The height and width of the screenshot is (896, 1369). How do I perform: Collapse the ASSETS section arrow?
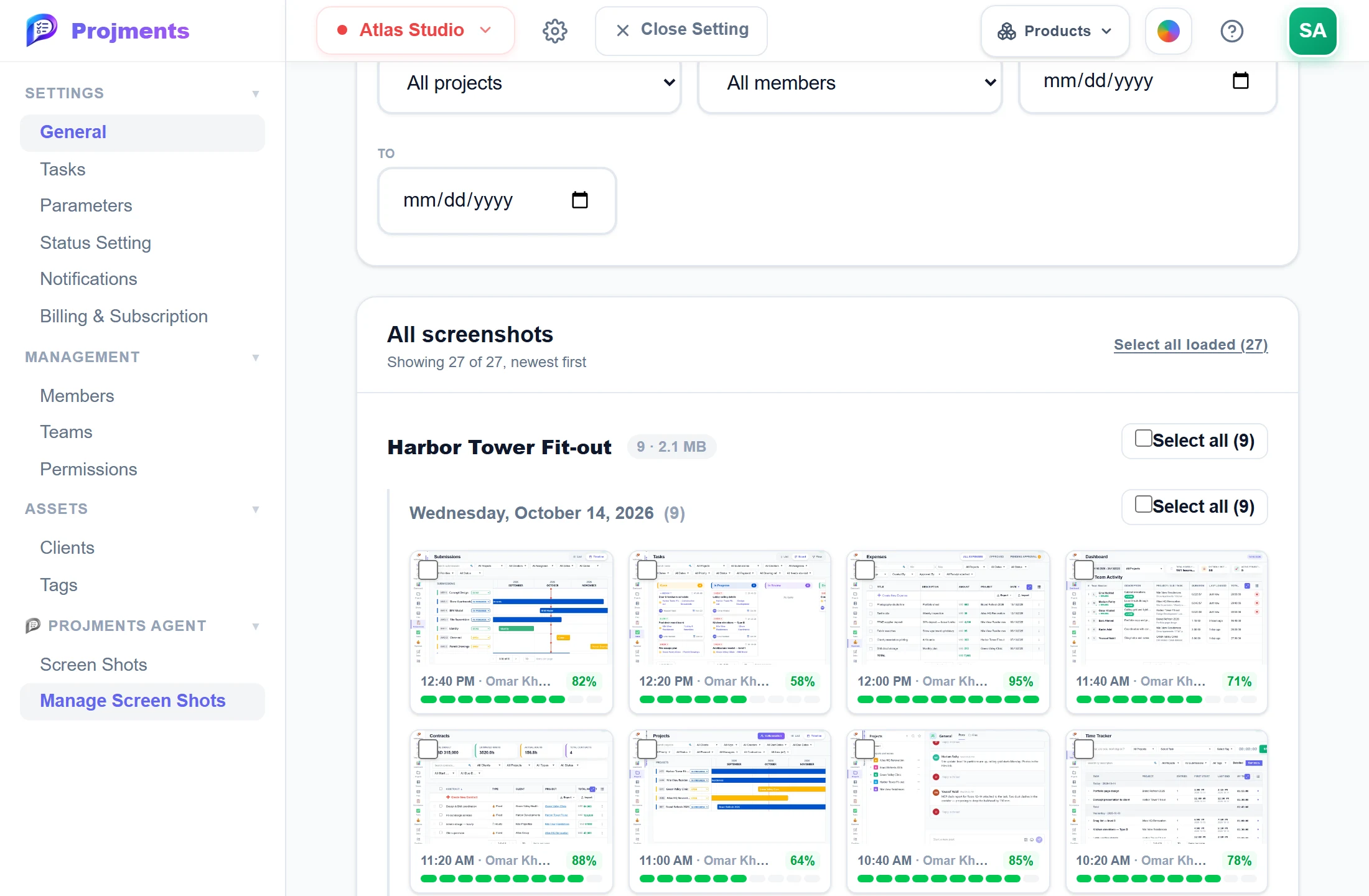[255, 509]
